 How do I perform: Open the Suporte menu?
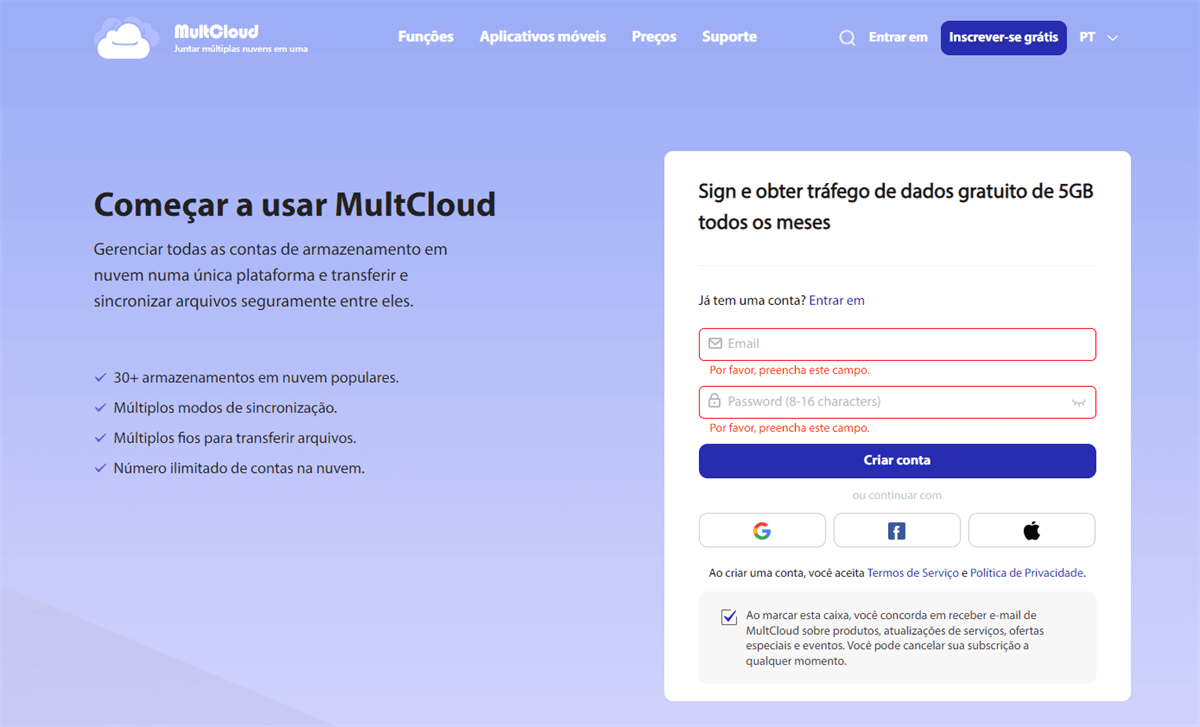pos(729,37)
